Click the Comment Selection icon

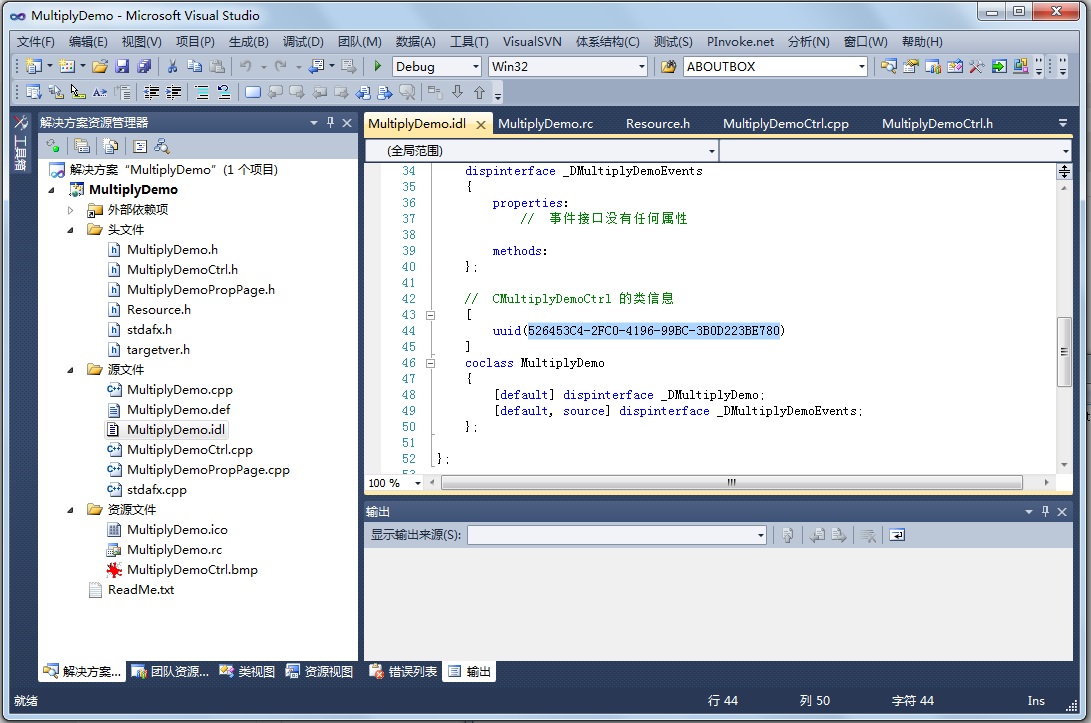tap(202, 92)
